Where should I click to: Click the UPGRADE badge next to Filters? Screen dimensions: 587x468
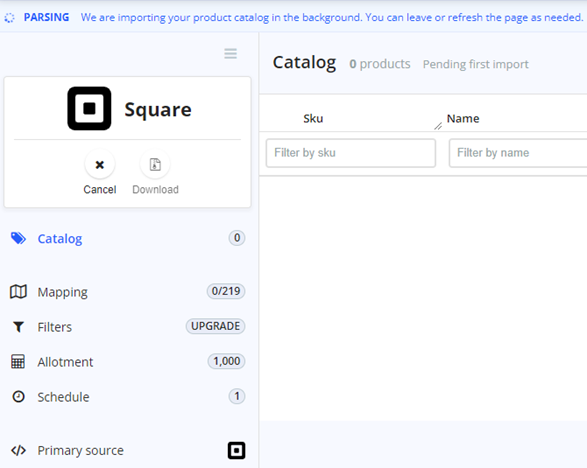pos(215,326)
